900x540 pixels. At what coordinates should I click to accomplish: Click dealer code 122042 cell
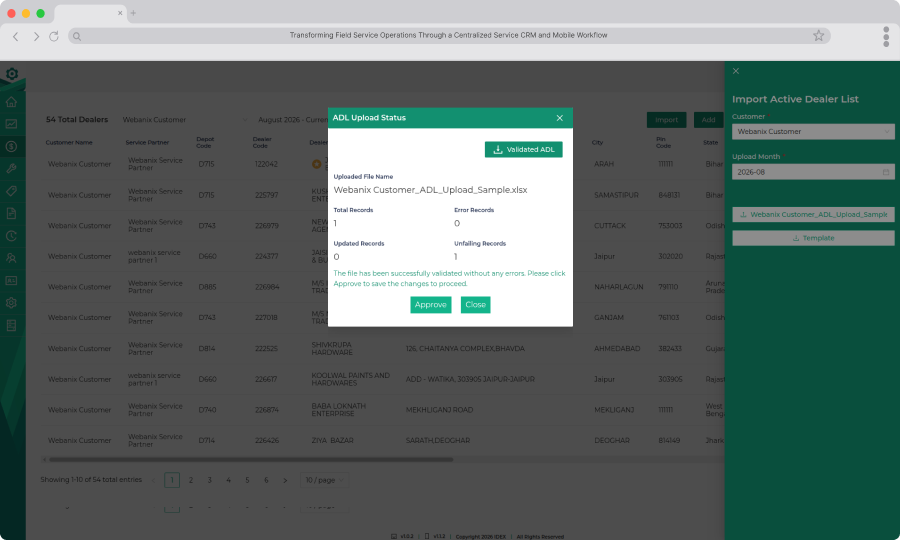click(x=266, y=164)
